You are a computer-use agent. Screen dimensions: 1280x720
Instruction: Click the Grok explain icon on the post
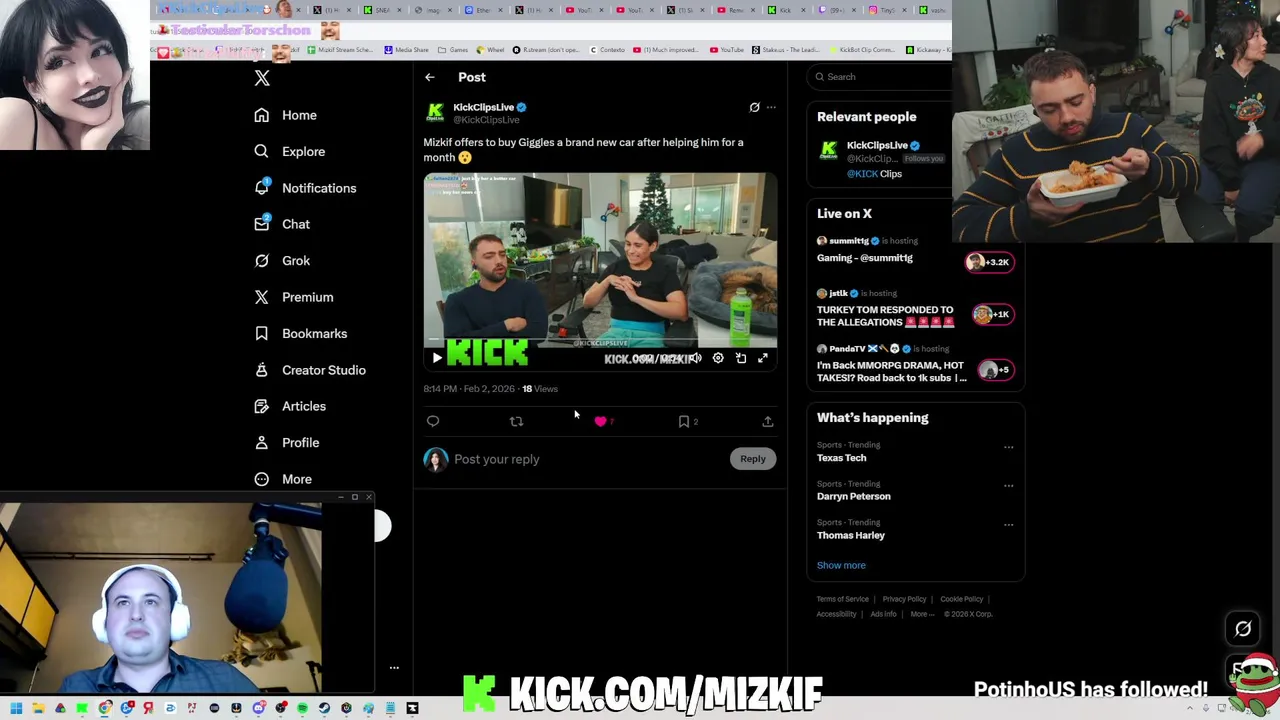point(755,107)
